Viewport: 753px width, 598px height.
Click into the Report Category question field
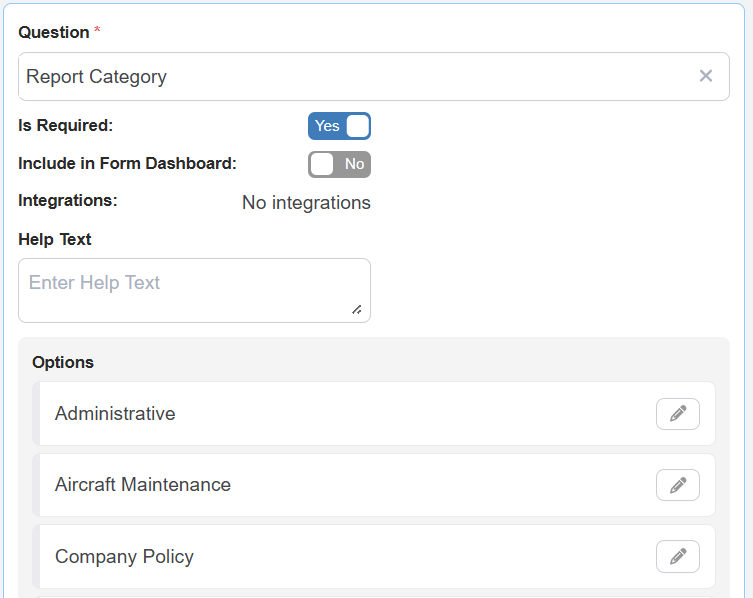tap(350, 77)
